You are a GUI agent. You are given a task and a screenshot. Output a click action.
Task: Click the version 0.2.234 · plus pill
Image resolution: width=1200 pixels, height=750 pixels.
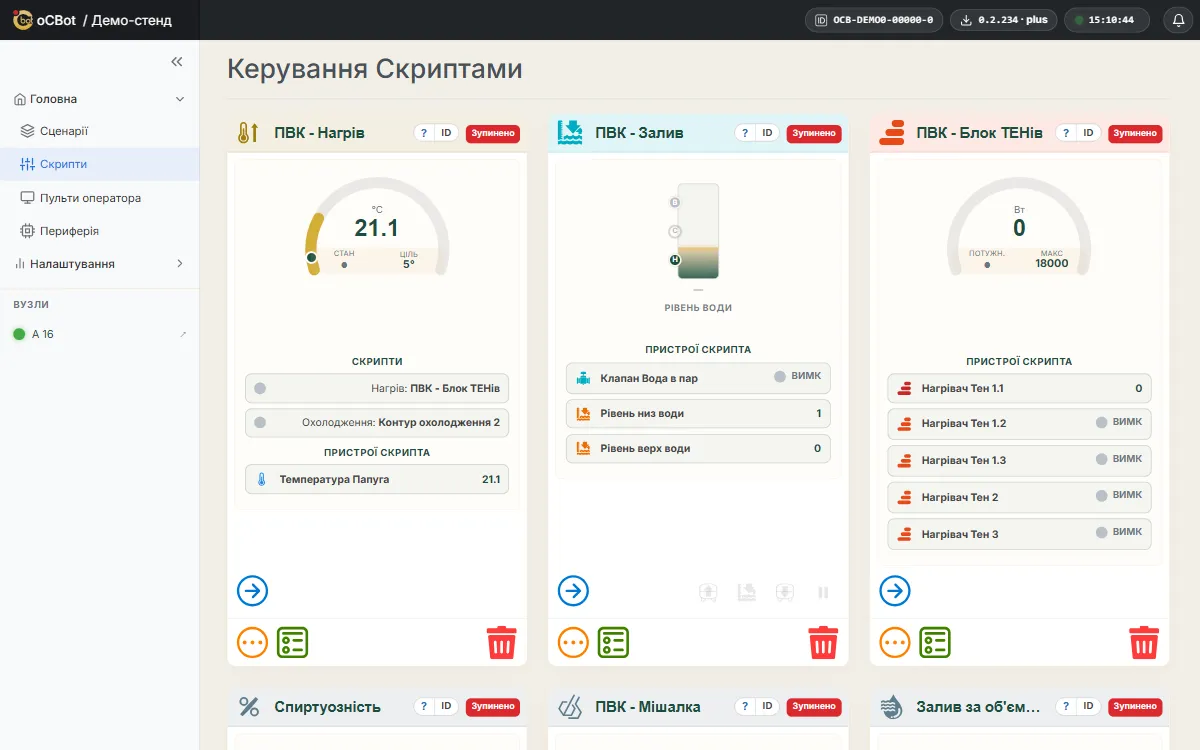point(1003,20)
